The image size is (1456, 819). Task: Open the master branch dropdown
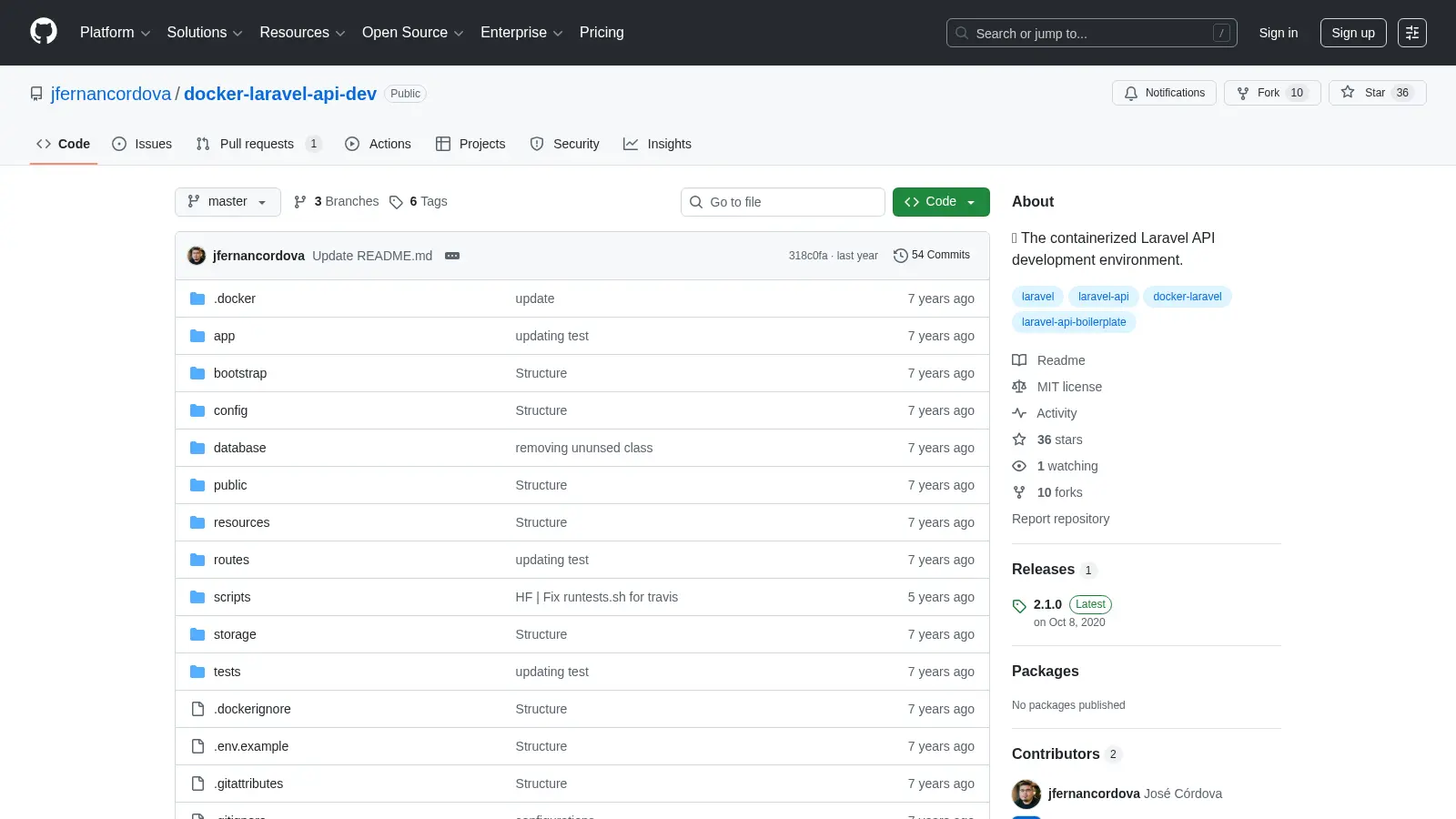pos(227,202)
